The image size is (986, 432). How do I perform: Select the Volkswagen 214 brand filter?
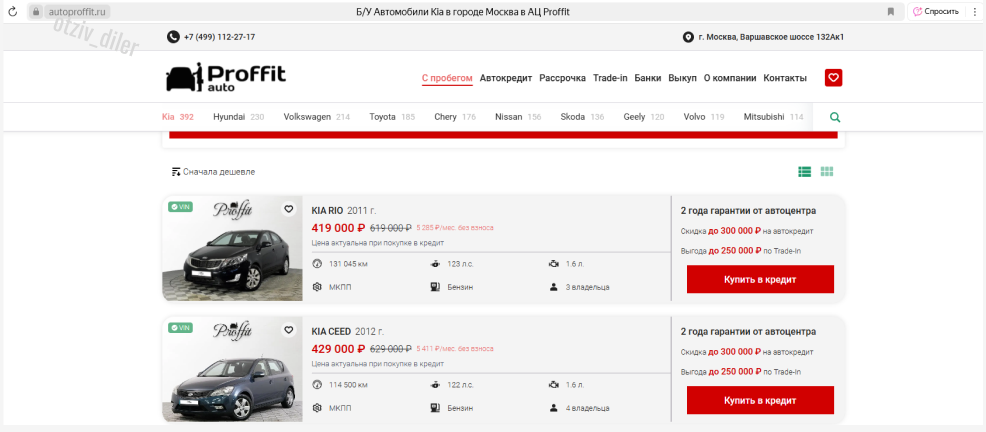pos(317,117)
